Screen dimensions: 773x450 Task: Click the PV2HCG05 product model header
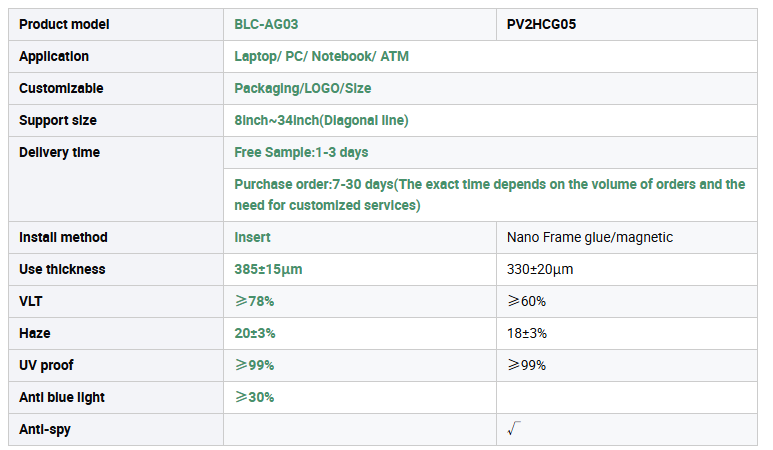point(541,24)
